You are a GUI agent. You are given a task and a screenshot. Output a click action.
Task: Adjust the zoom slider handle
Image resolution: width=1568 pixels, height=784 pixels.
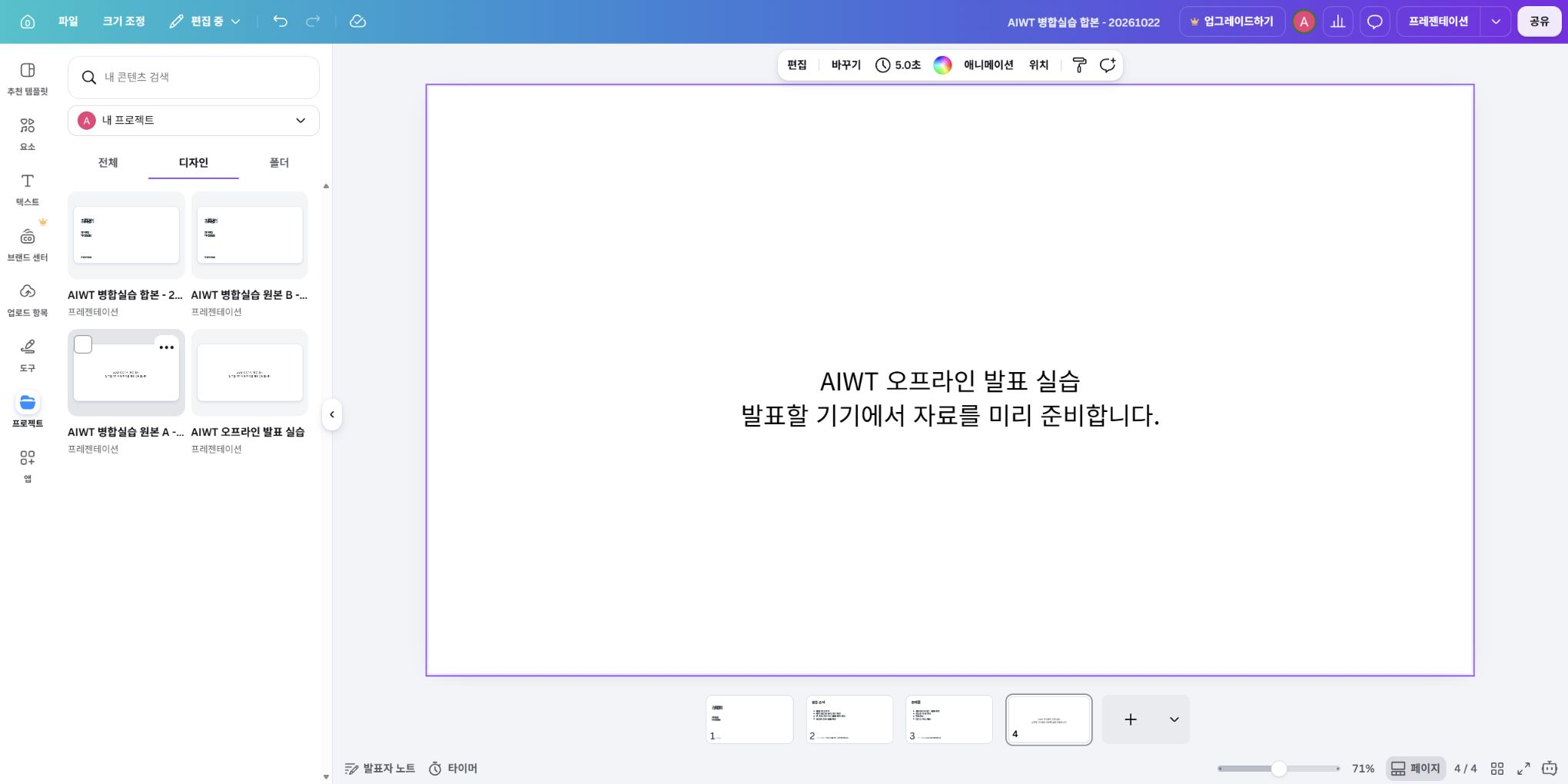1279,769
